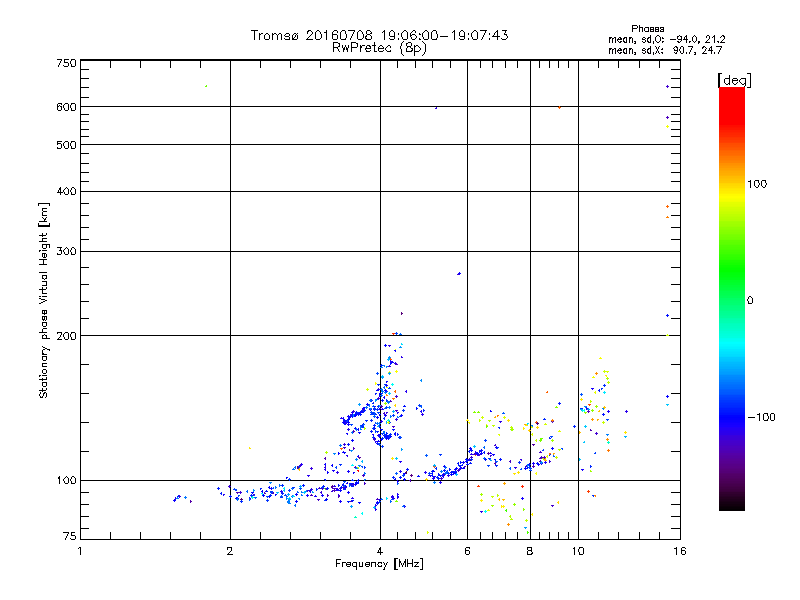Click the lone green point near 650 km
The height and width of the screenshot is (600, 800).
(206, 86)
